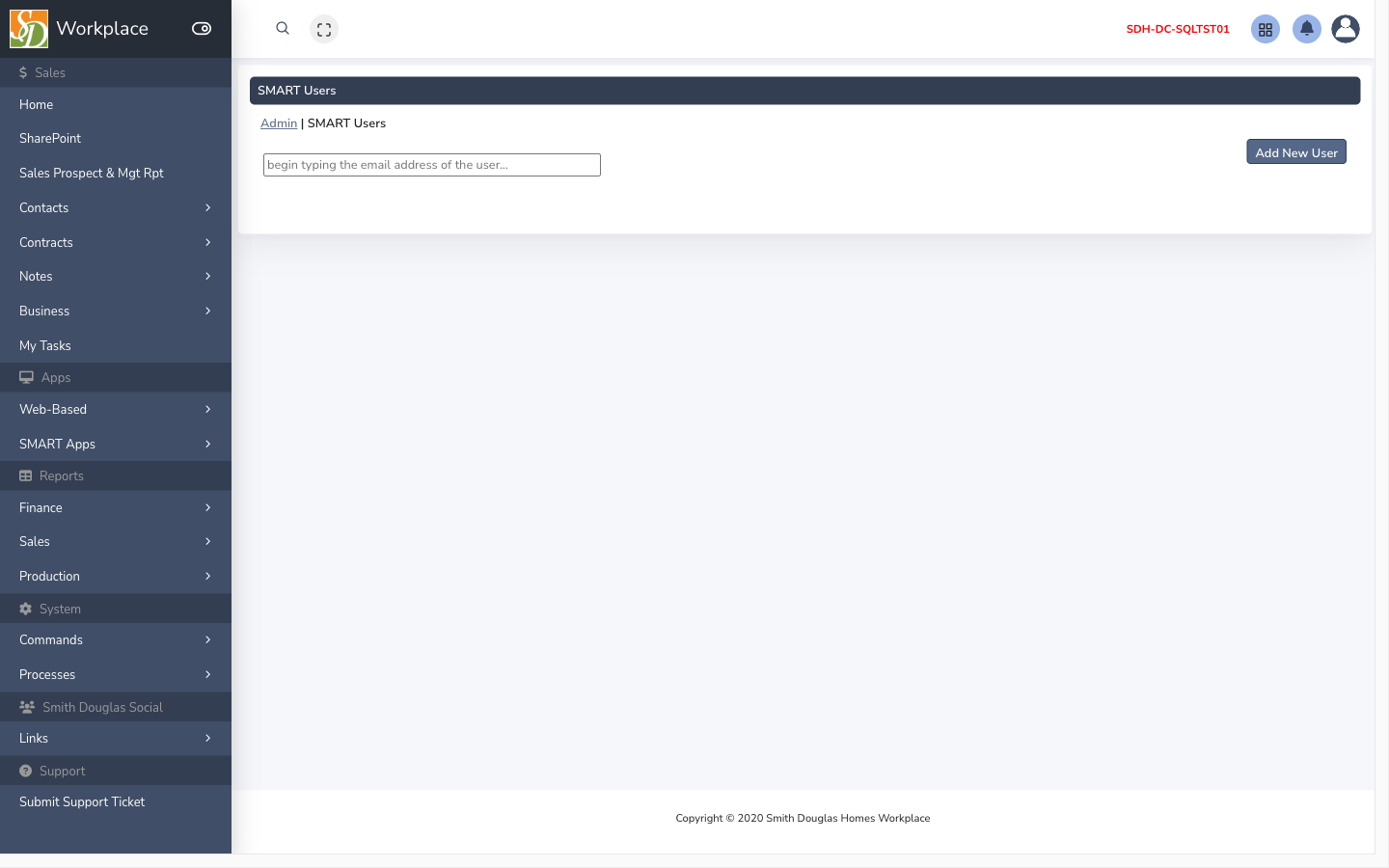
Task: Open notifications bell icon
Action: pos(1307,29)
